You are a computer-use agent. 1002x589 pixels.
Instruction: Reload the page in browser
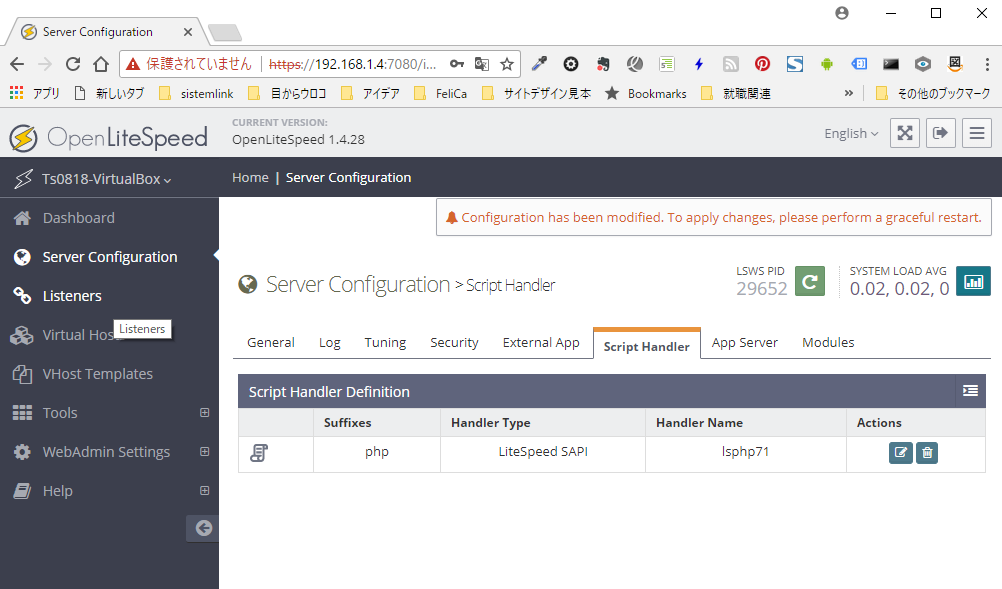coord(73,63)
